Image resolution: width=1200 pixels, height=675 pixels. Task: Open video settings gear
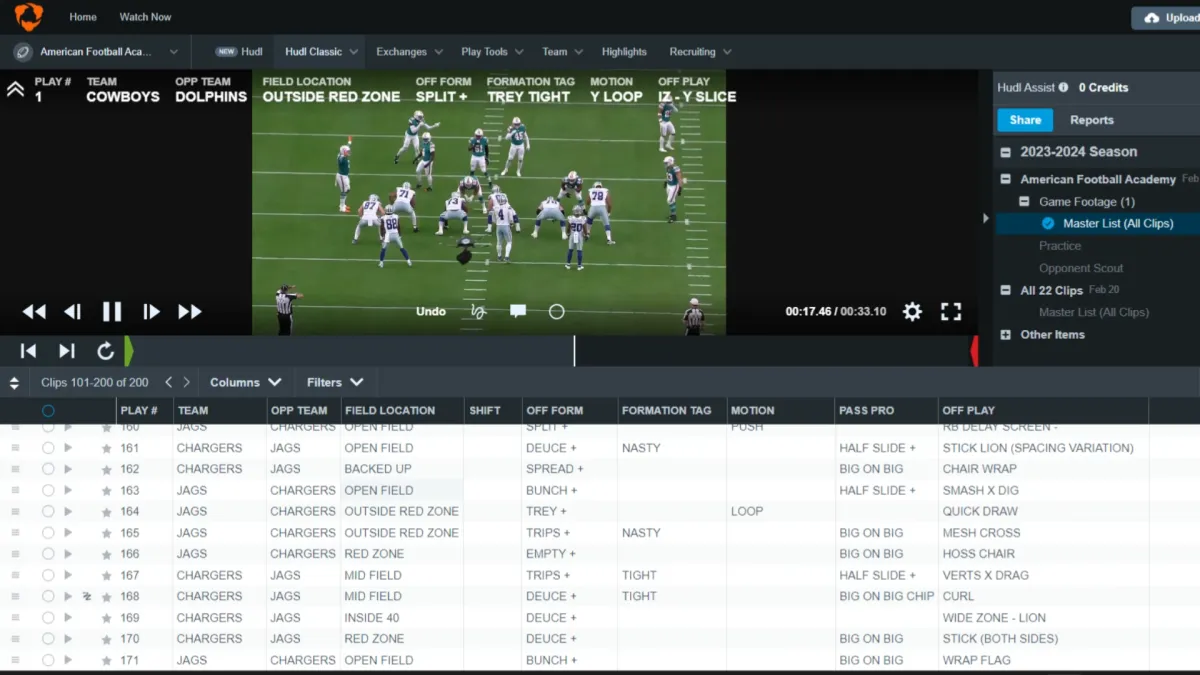coord(912,312)
